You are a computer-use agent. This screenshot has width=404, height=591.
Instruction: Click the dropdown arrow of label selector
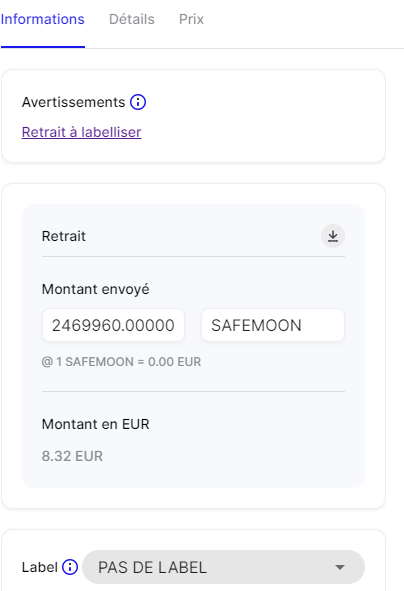340,567
